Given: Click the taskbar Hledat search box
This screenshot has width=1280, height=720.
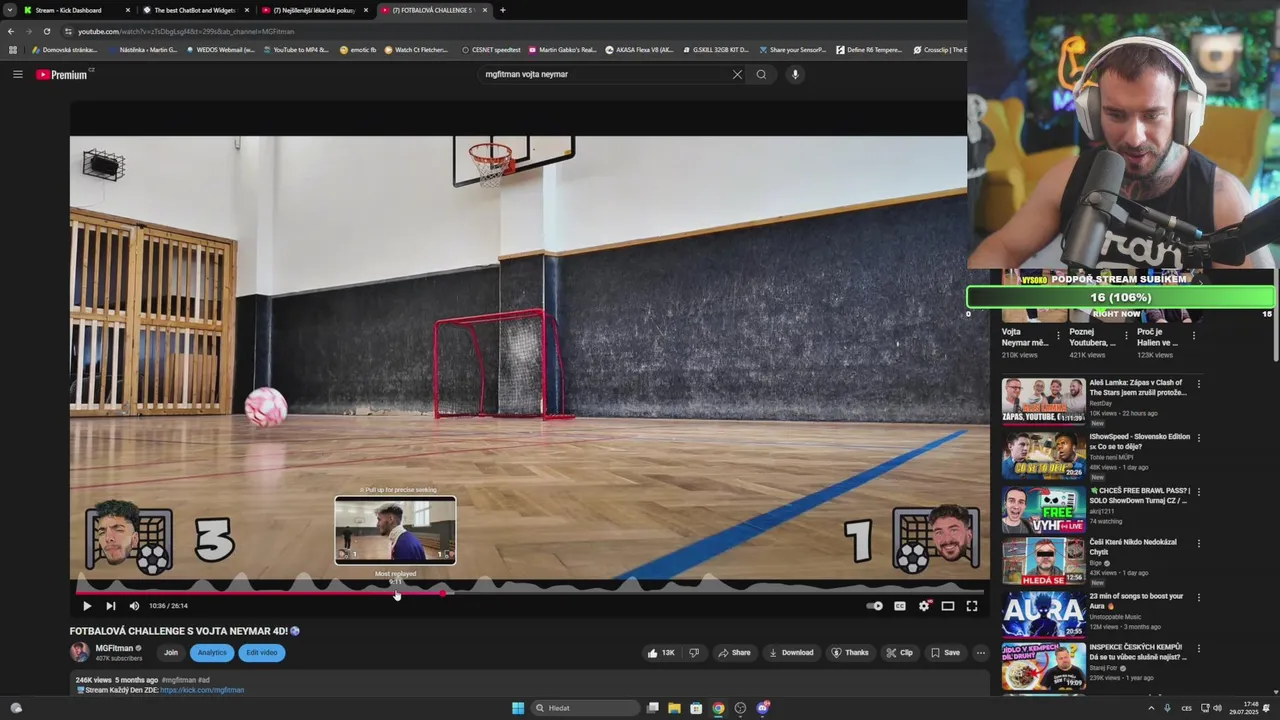Looking at the screenshot, I should click(585, 708).
